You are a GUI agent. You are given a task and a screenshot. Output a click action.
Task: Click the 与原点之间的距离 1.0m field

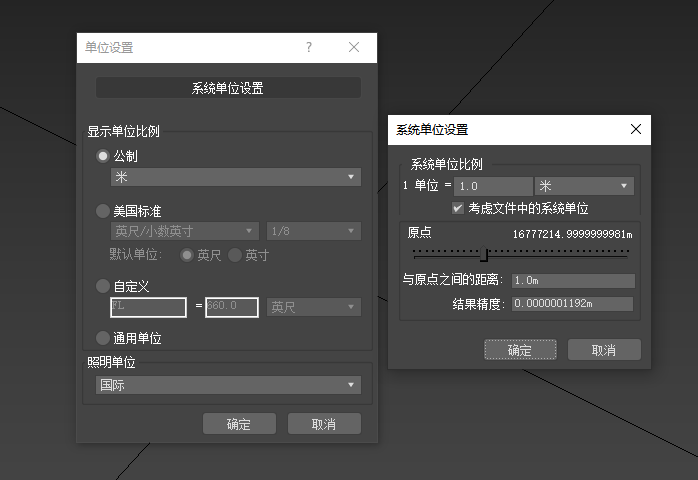(x=573, y=281)
